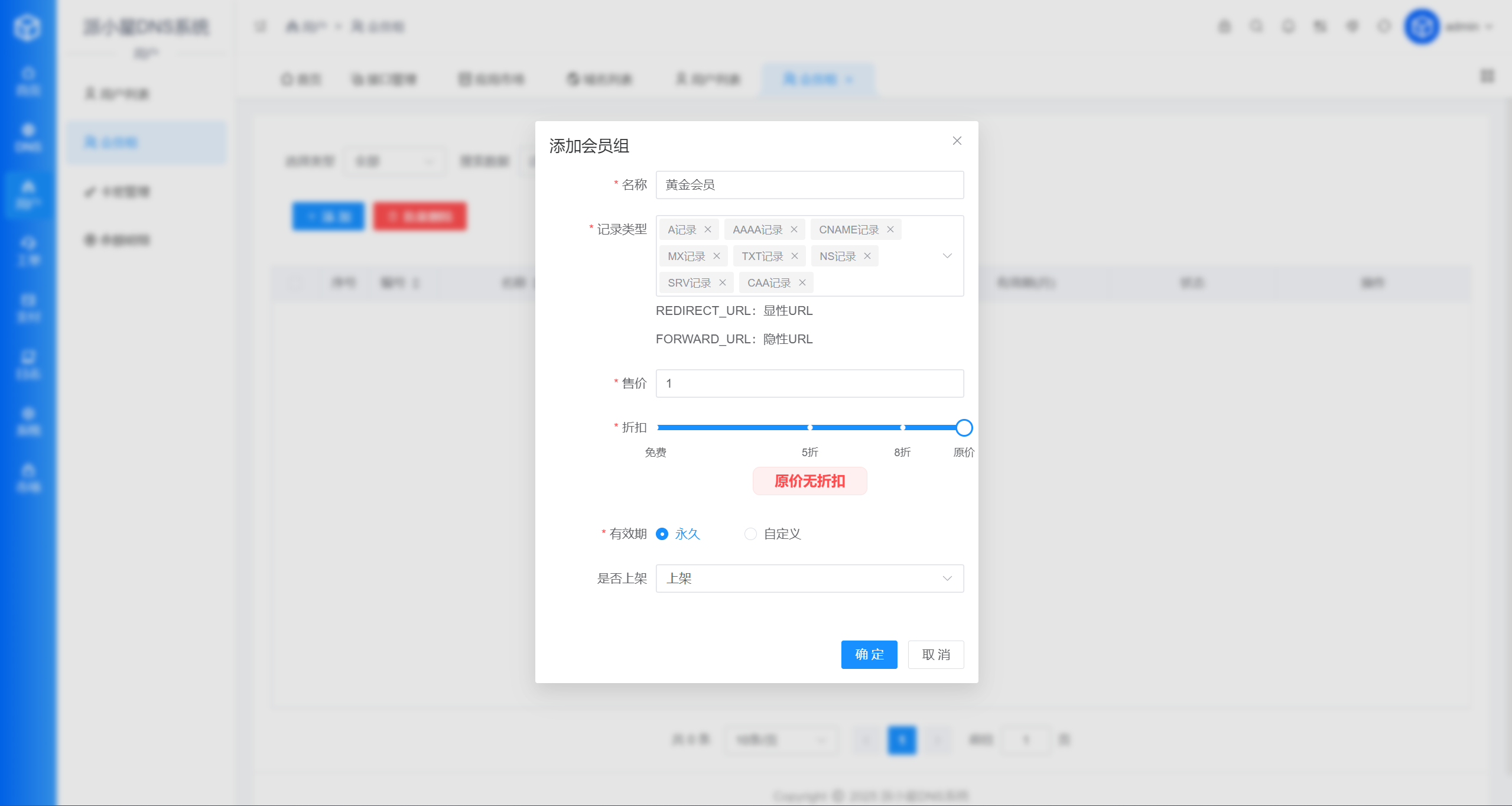Remove the CNAME记录 tag
This screenshot has width=1512, height=806.
(x=890, y=229)
